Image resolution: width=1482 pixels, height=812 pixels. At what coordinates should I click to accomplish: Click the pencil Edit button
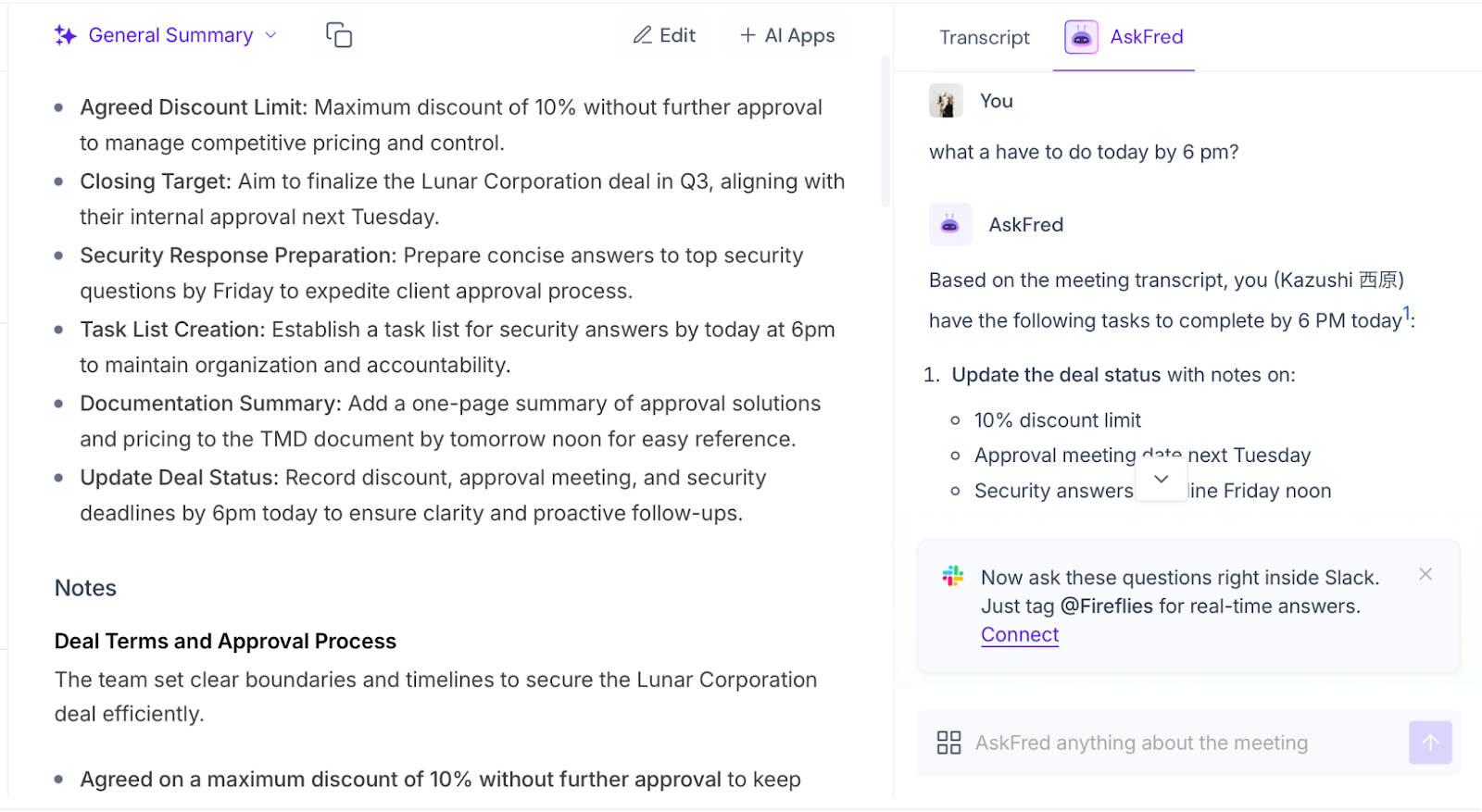pos(664,36)
